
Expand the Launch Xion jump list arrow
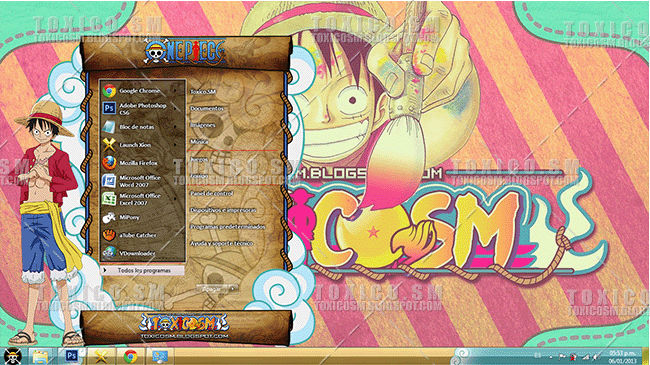(175, 145)
